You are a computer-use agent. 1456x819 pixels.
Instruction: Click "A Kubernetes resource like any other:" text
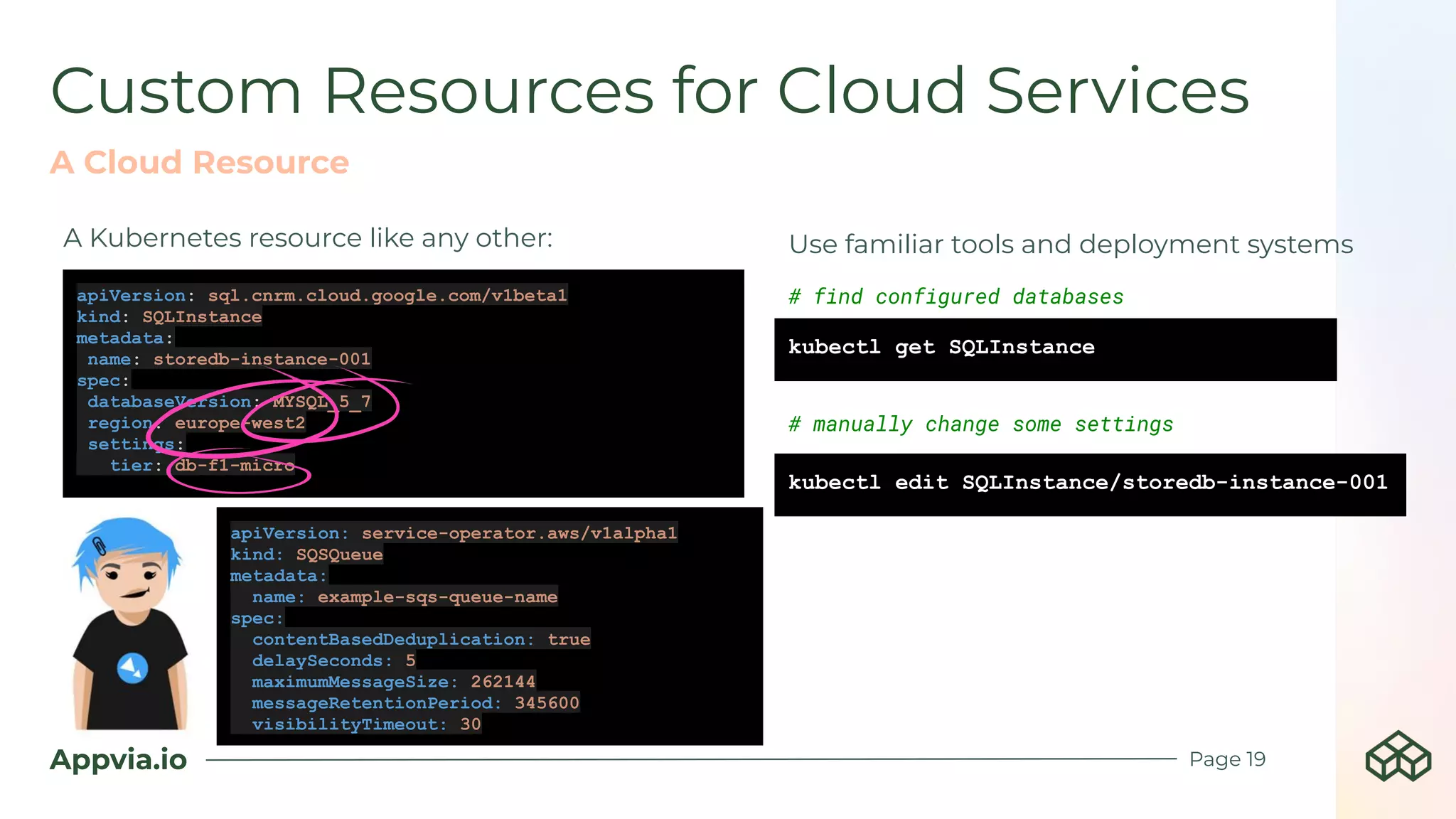tap(308, 238)
